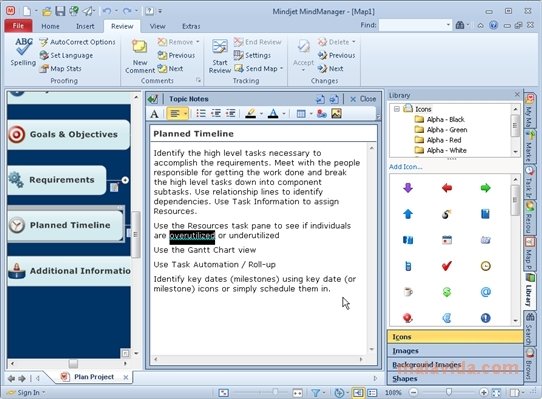This screenshot has width=542, height=399.
Task: Switch to the Home tab
Action: [x=50, y=26]
